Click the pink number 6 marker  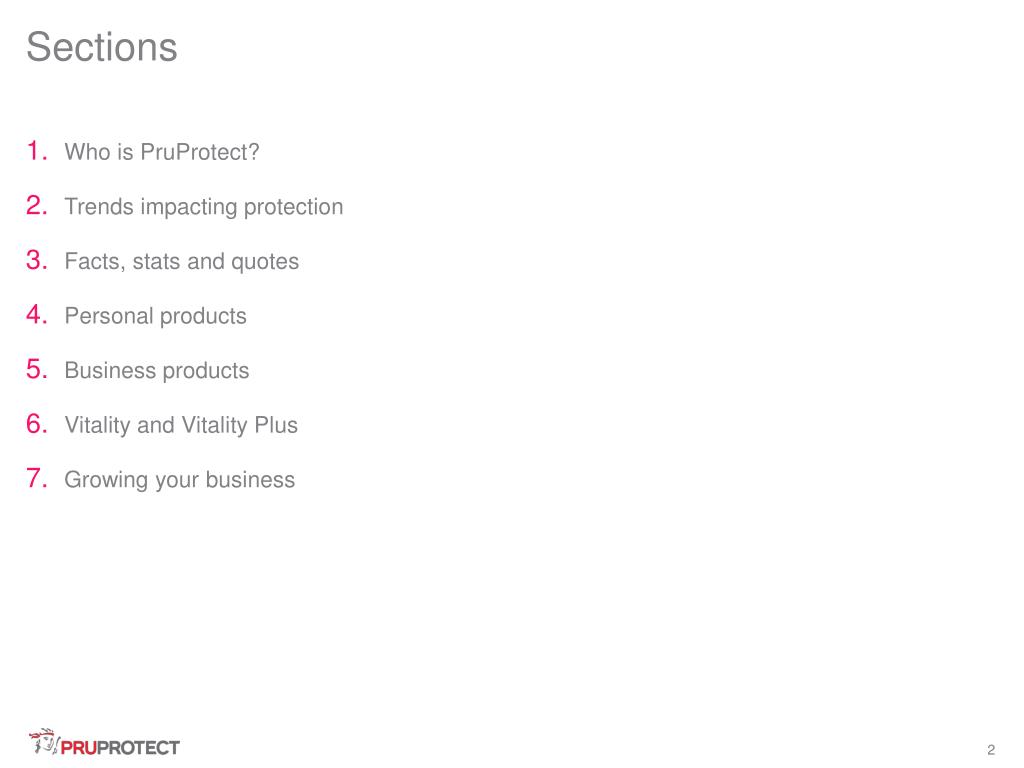(37, 424)
